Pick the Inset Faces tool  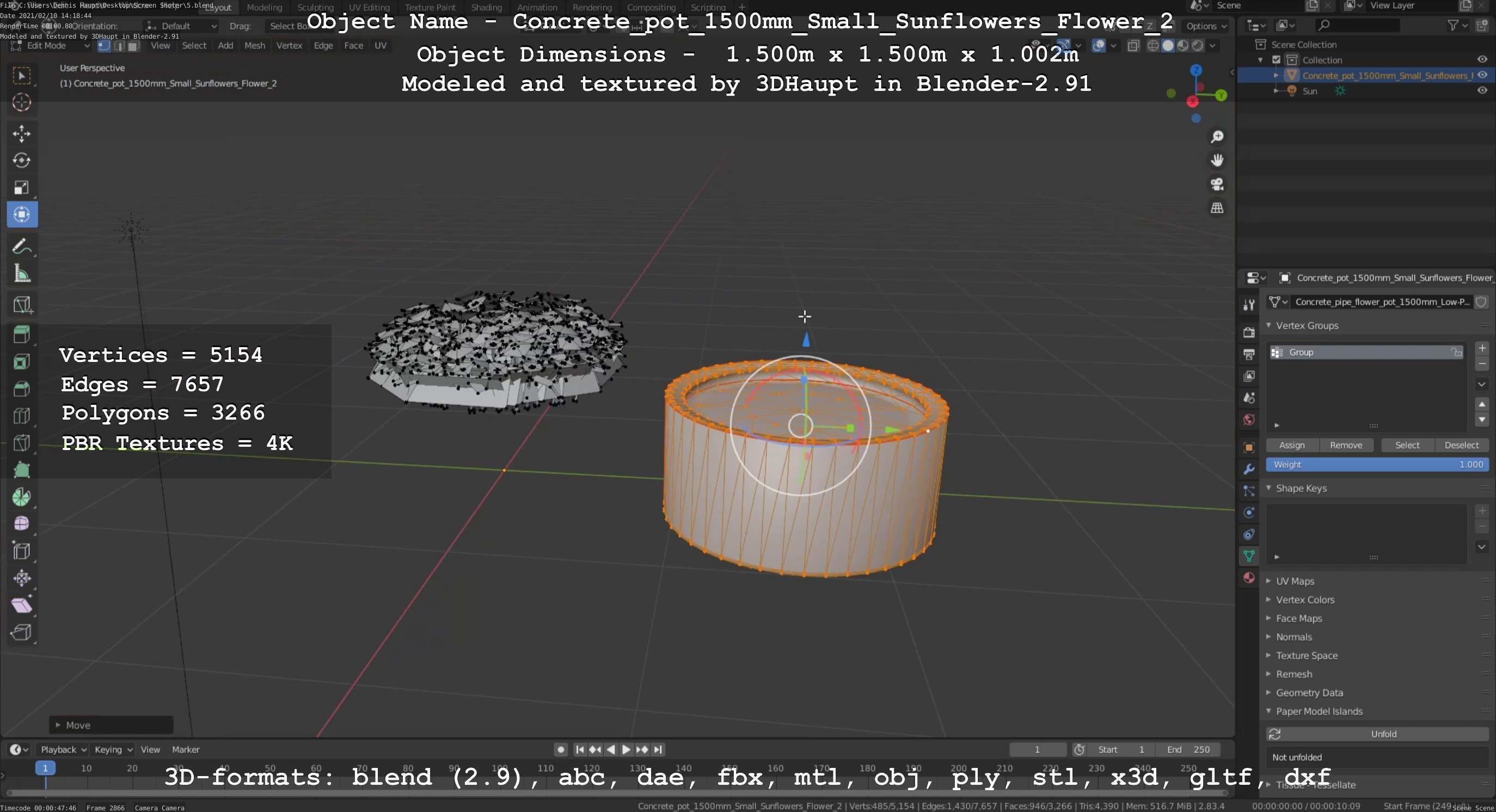tap(22, 361)
